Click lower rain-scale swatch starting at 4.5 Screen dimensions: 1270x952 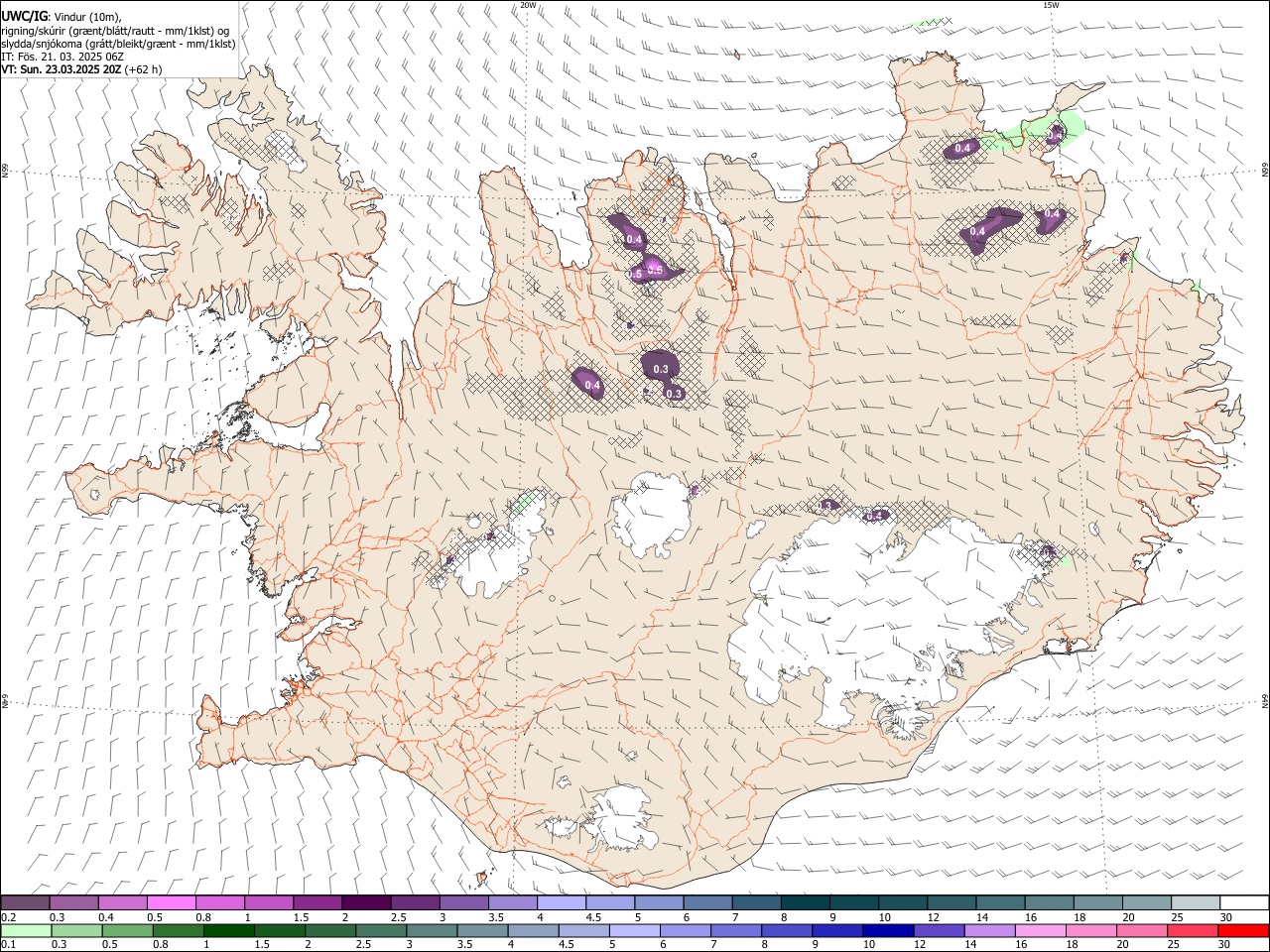582,931
